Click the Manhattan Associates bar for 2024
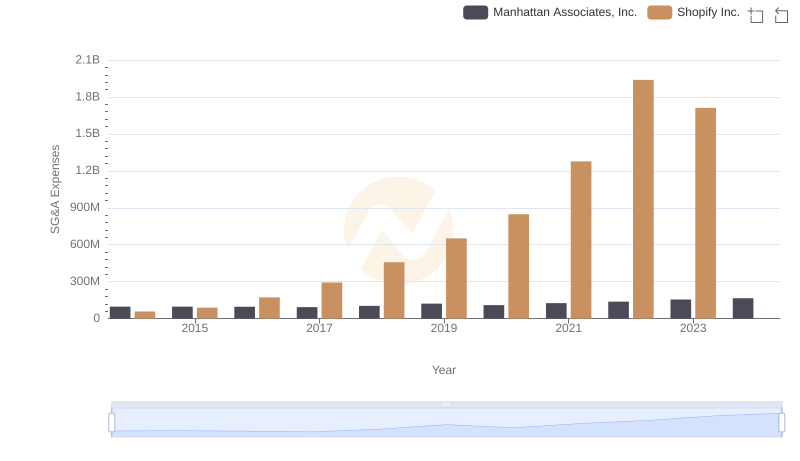The image size is (800, 461). (x=743, y=309)
